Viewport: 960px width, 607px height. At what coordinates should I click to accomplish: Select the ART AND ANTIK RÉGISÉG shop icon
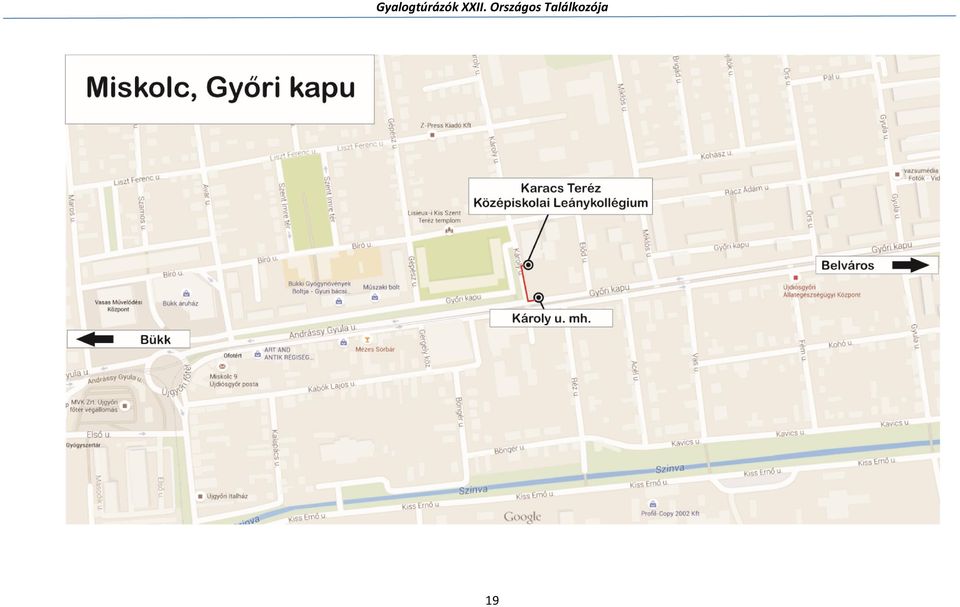[258, 354]
